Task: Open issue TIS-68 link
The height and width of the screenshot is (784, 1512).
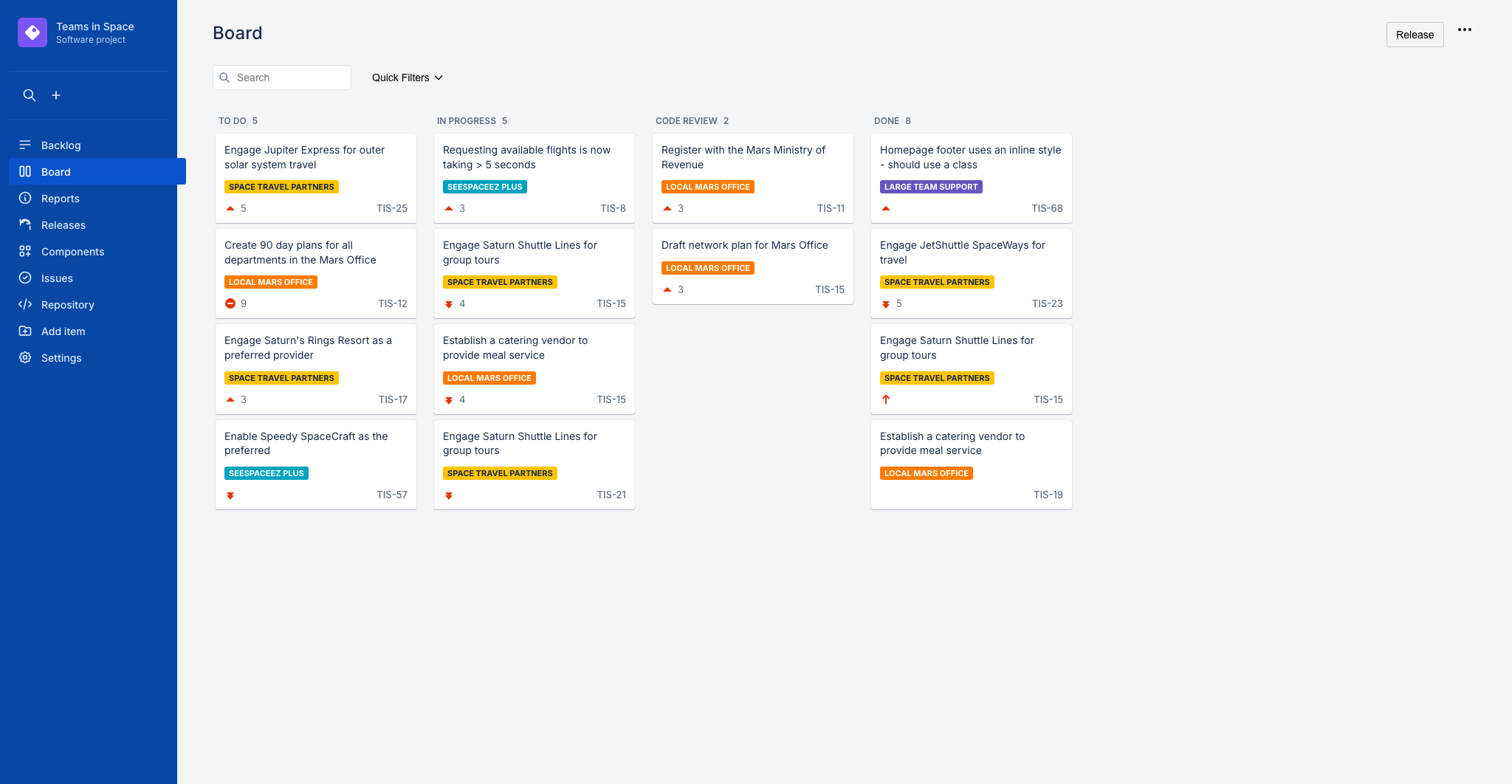Action: [1047, 209]
